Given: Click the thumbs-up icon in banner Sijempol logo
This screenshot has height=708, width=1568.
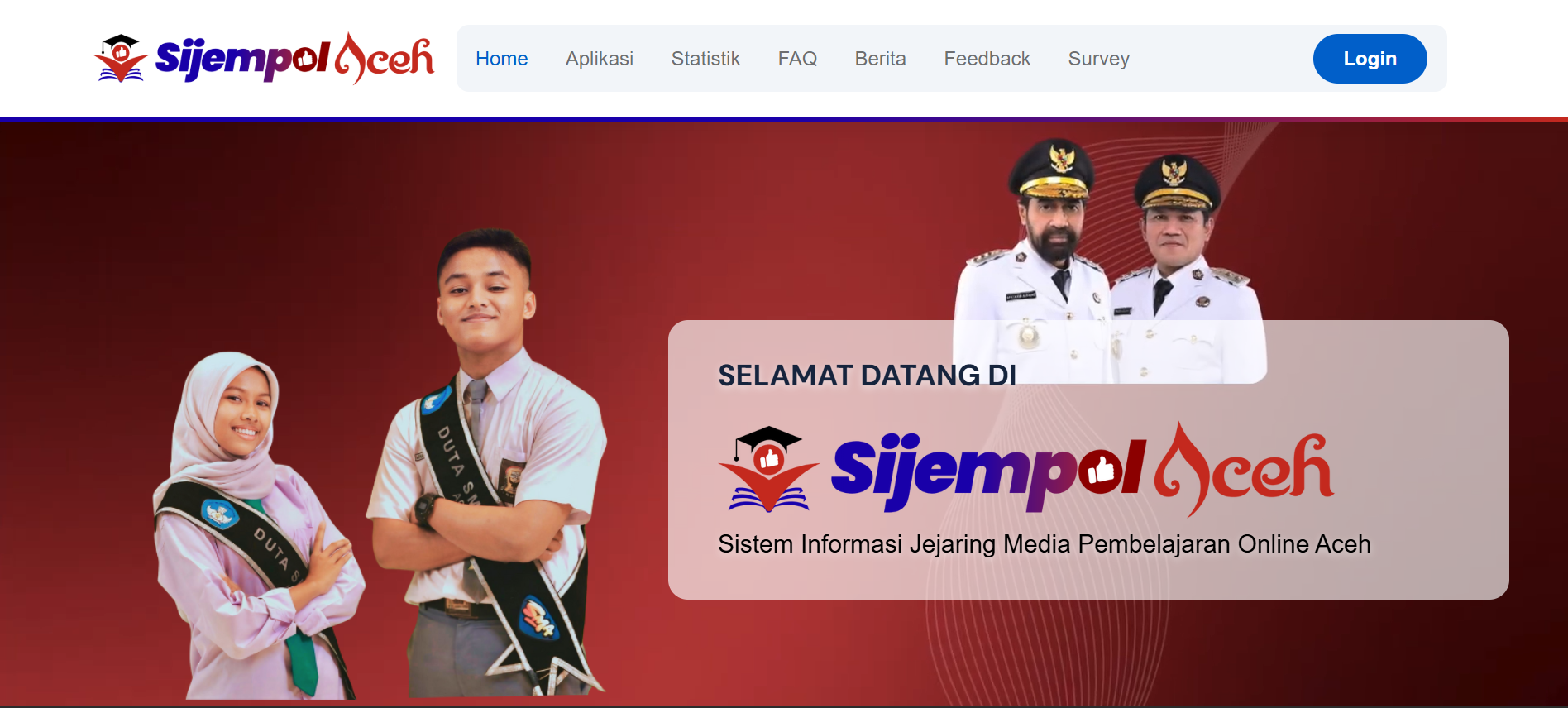Looking at the screenshot, I should (x=1101, y=471).
